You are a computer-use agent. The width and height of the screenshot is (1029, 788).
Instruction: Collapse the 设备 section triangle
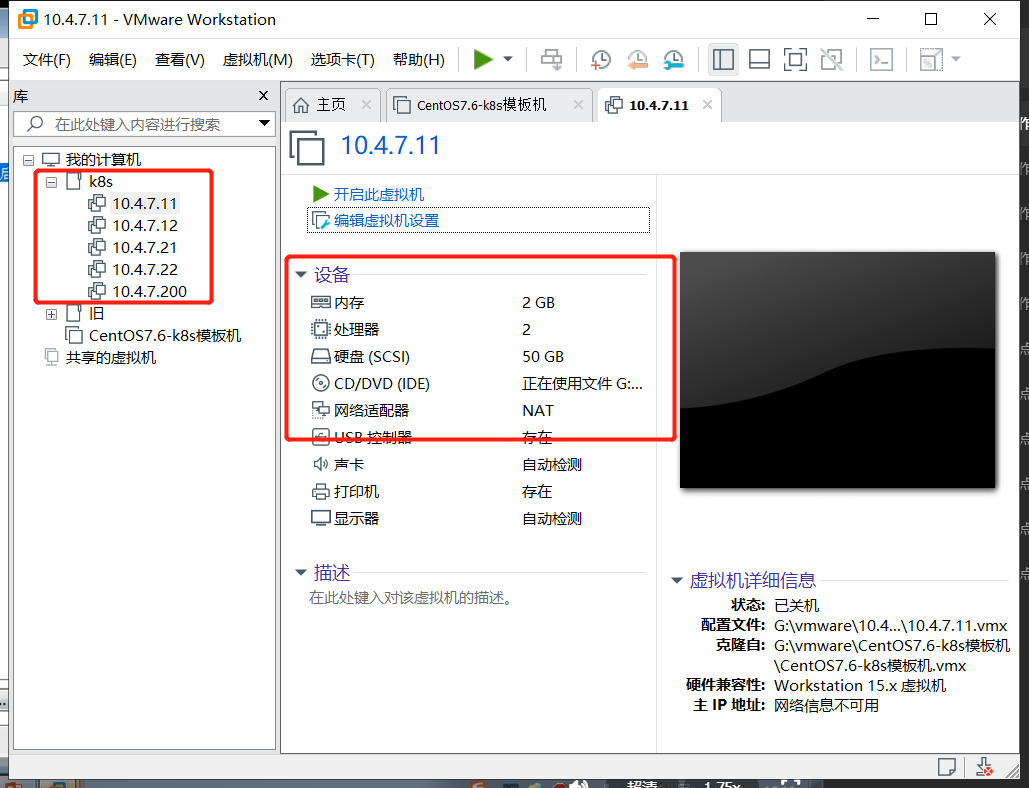pos(300,275)
